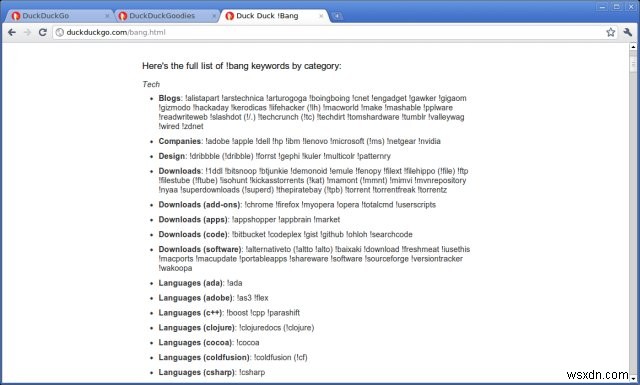The width and height of the screenshot is (640, 385).
Task: Click the '!thepiratebay' bang keyword
Action: click(x=299, y=190)
